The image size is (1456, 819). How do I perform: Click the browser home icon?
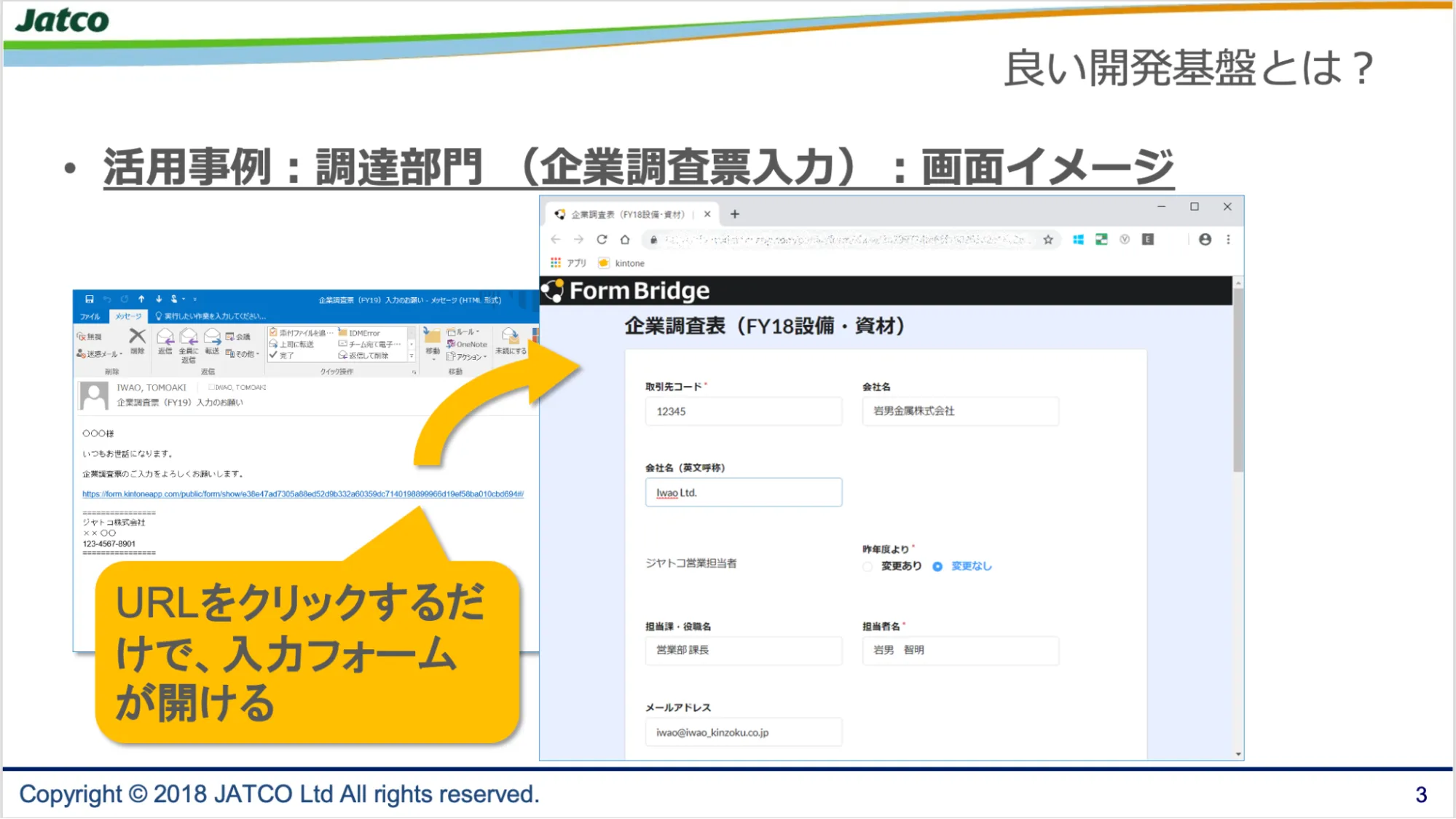click(625, 240)
